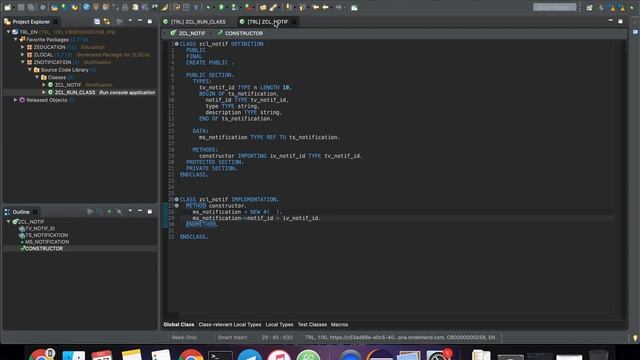Expand Released Objects node
The width and height of the screenshot is (640, 360).
(16, 100)
